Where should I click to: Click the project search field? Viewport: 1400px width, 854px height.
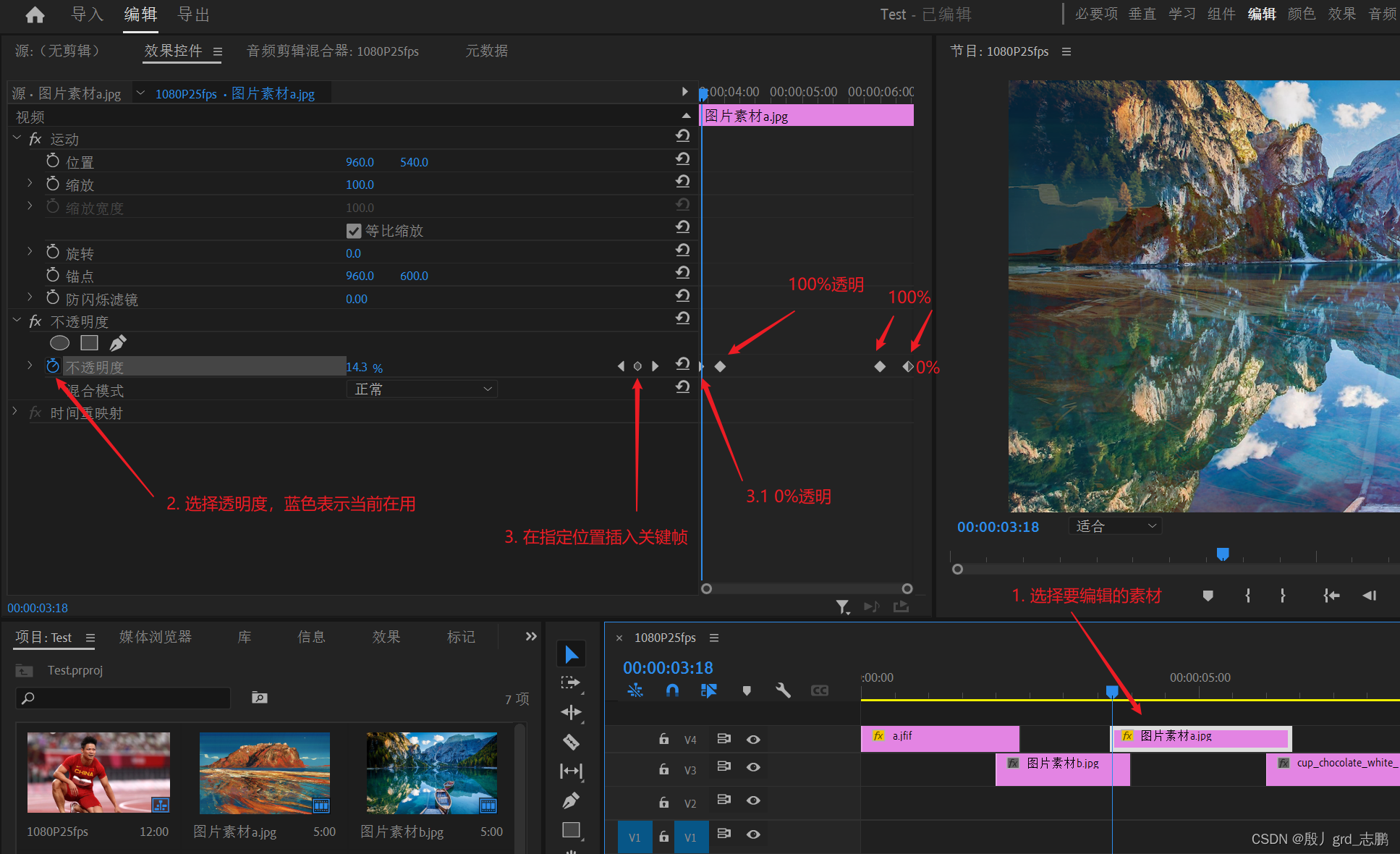point(123,698)
